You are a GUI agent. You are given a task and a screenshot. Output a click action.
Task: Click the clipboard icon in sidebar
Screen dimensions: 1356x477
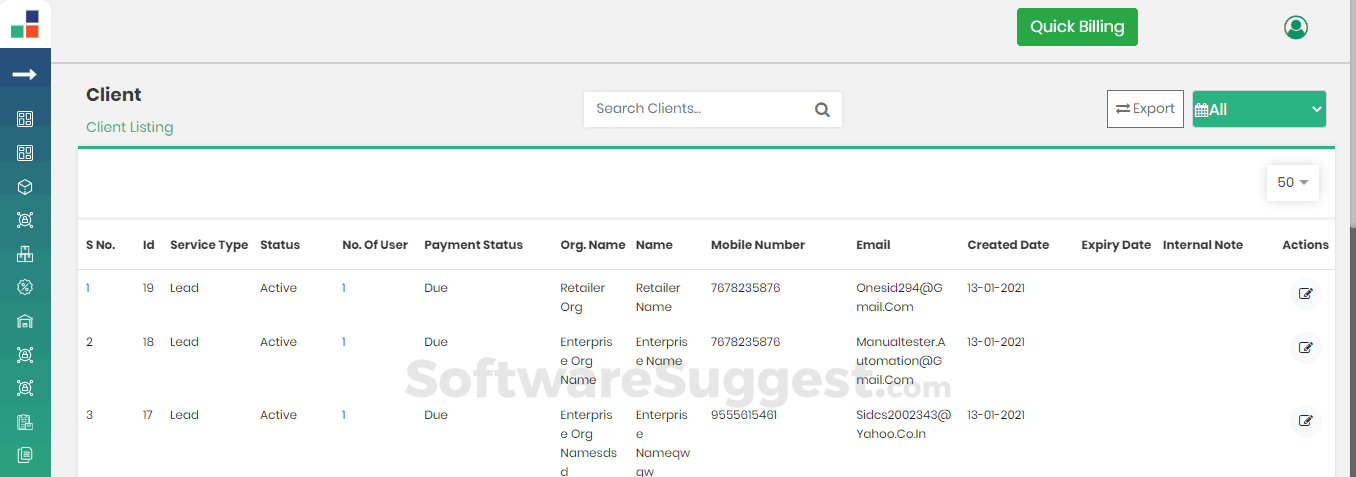click(x=25, y=422)
